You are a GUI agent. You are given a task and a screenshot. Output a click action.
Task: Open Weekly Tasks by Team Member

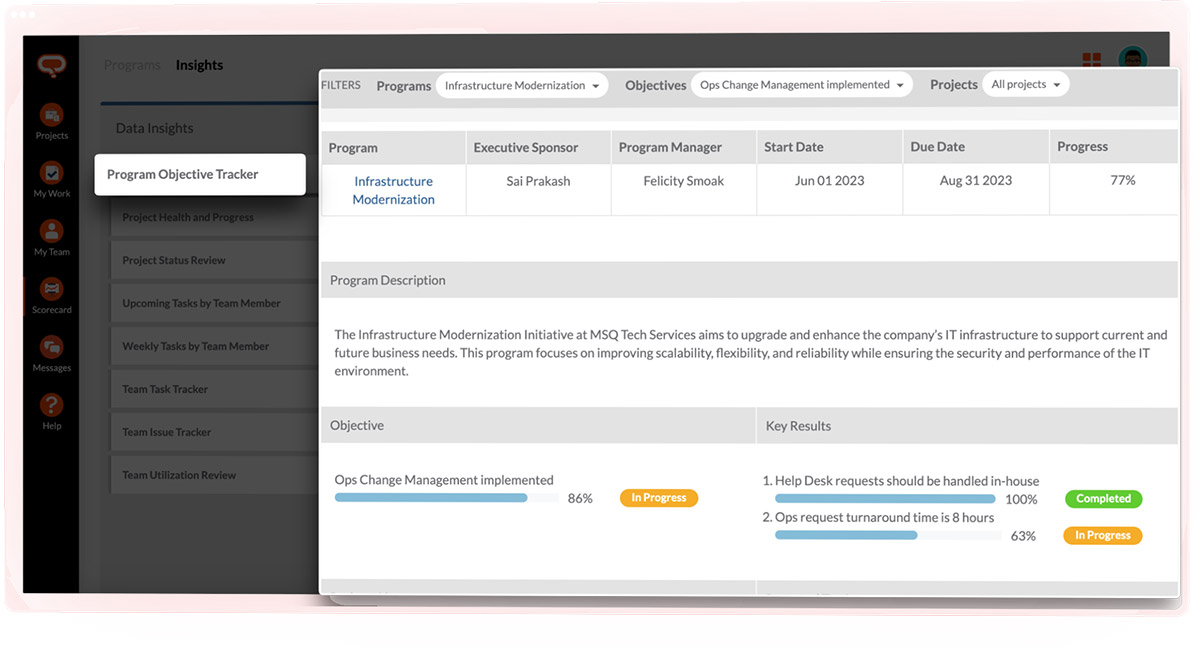pyautogui.click(x=214, y=346)
